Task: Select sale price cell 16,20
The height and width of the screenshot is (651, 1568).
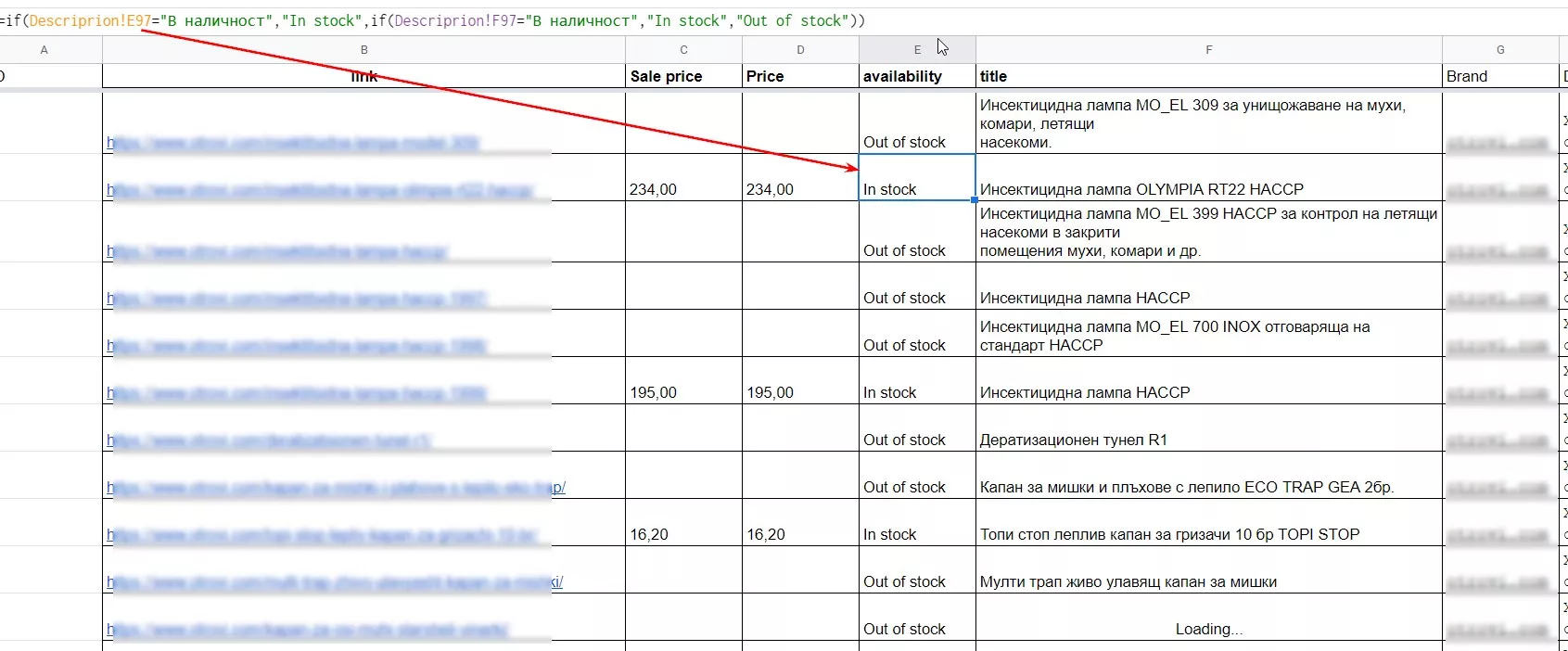Action: click(x=683, y=522)
